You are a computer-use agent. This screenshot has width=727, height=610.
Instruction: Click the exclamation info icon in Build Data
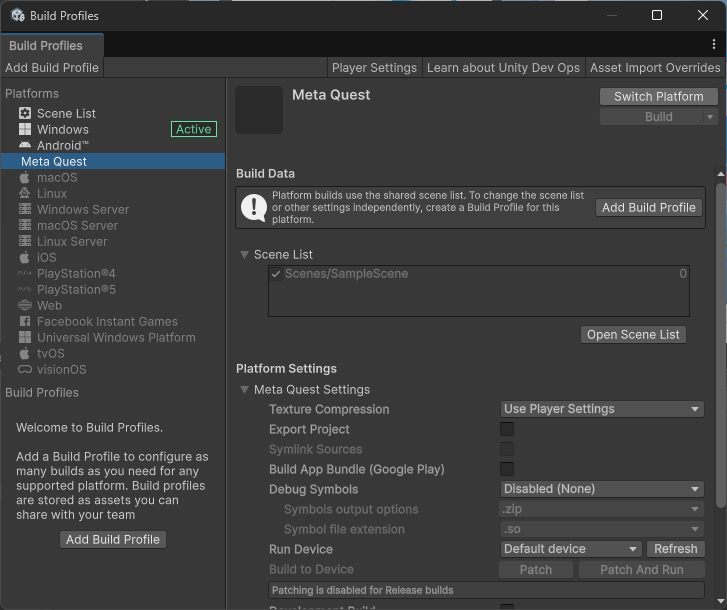pos(254,207)
